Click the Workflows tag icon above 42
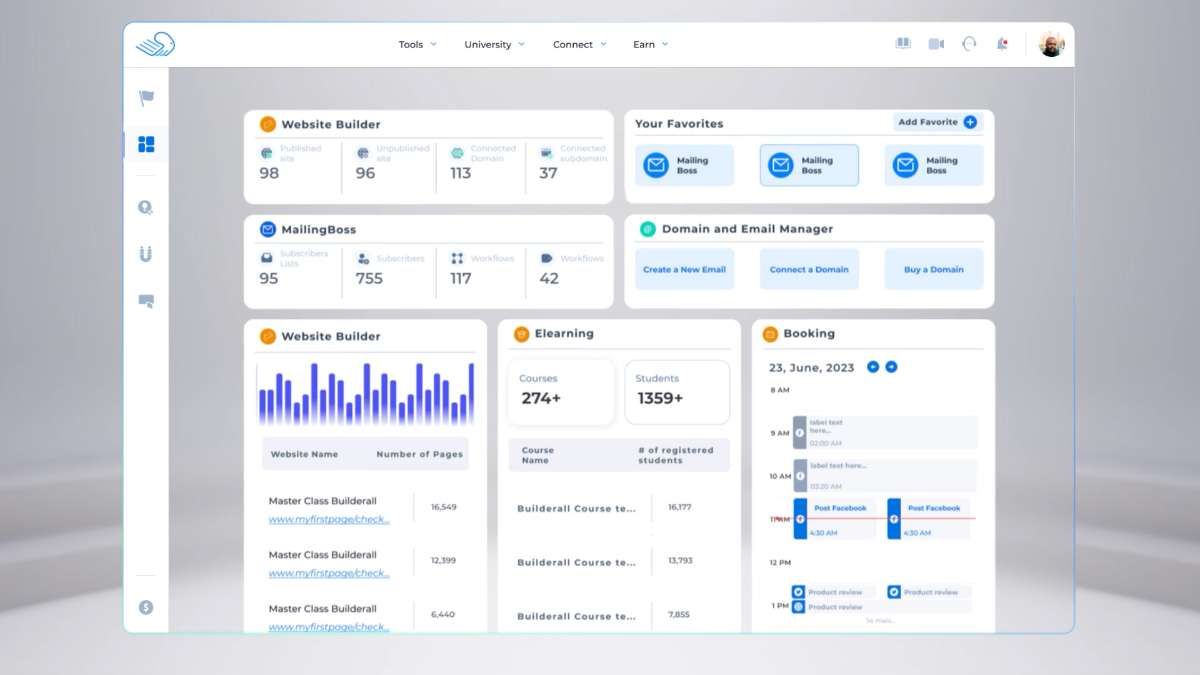The width and height of the screenshot is (1200, 675). pyautogui.click(x=547, y=258)
